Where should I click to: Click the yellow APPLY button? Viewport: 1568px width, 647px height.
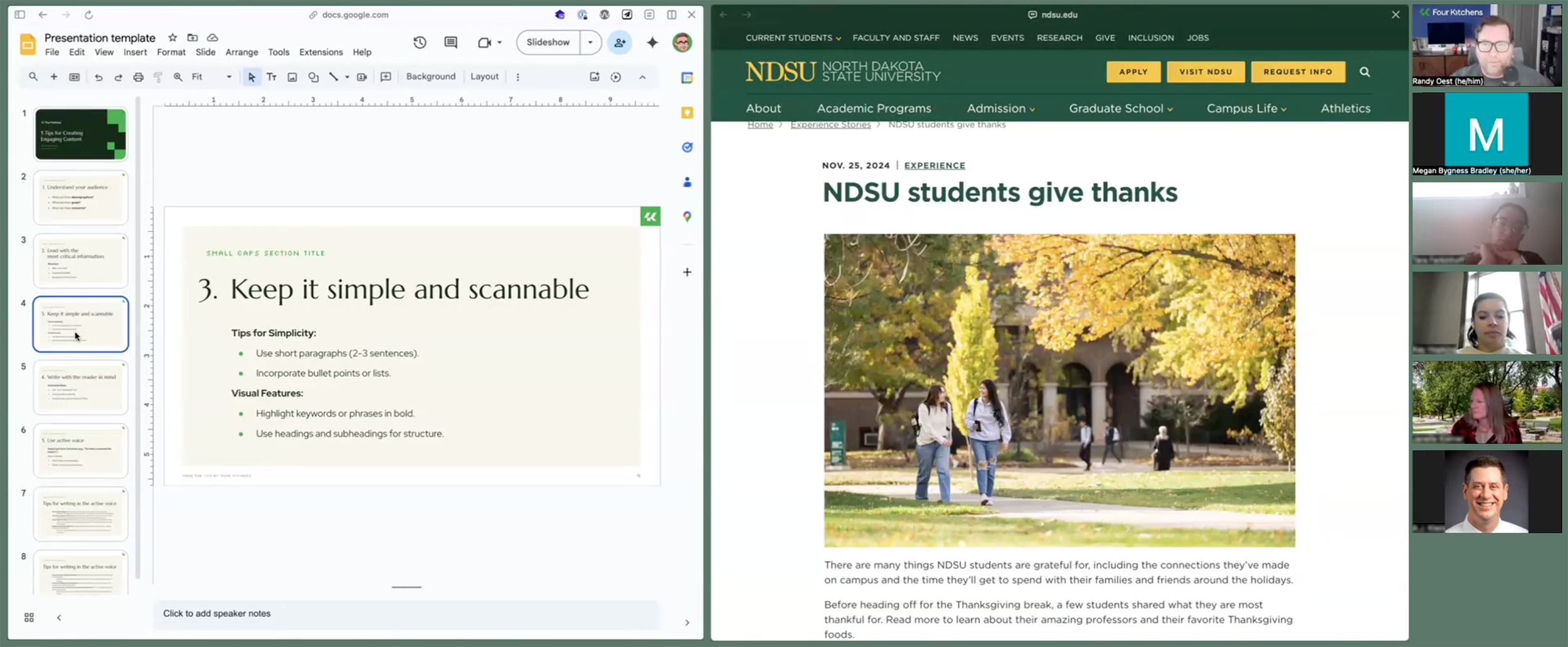click(x=1133, y=71)
